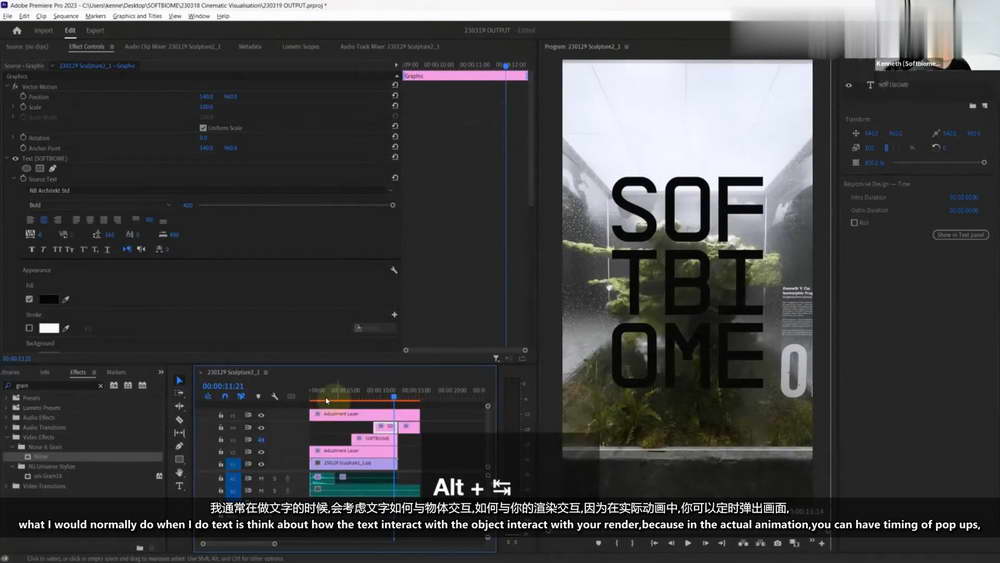
Task: Apply Faux Bold text style
Action: point(31,249)
